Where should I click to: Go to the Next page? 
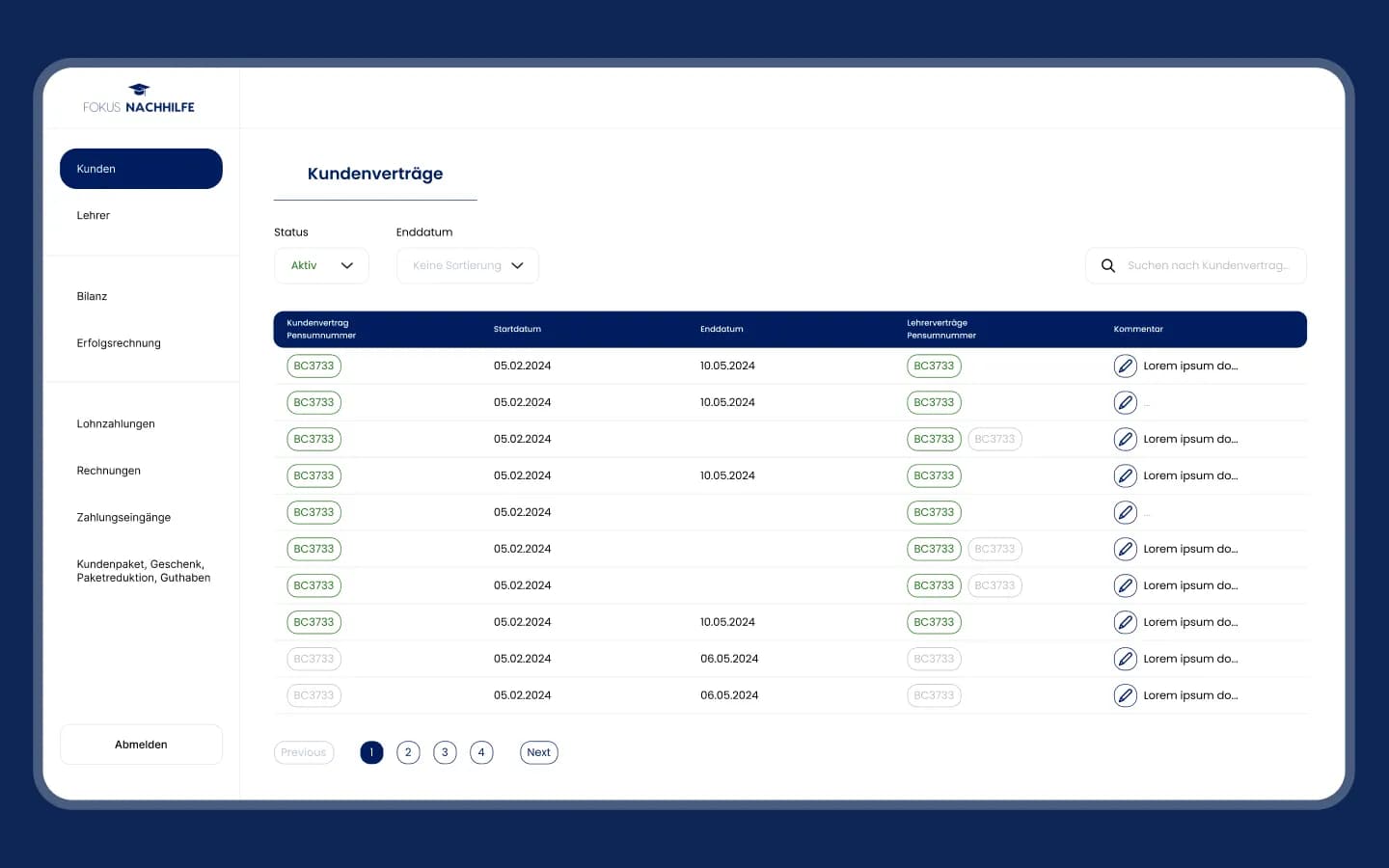(539, 753)
